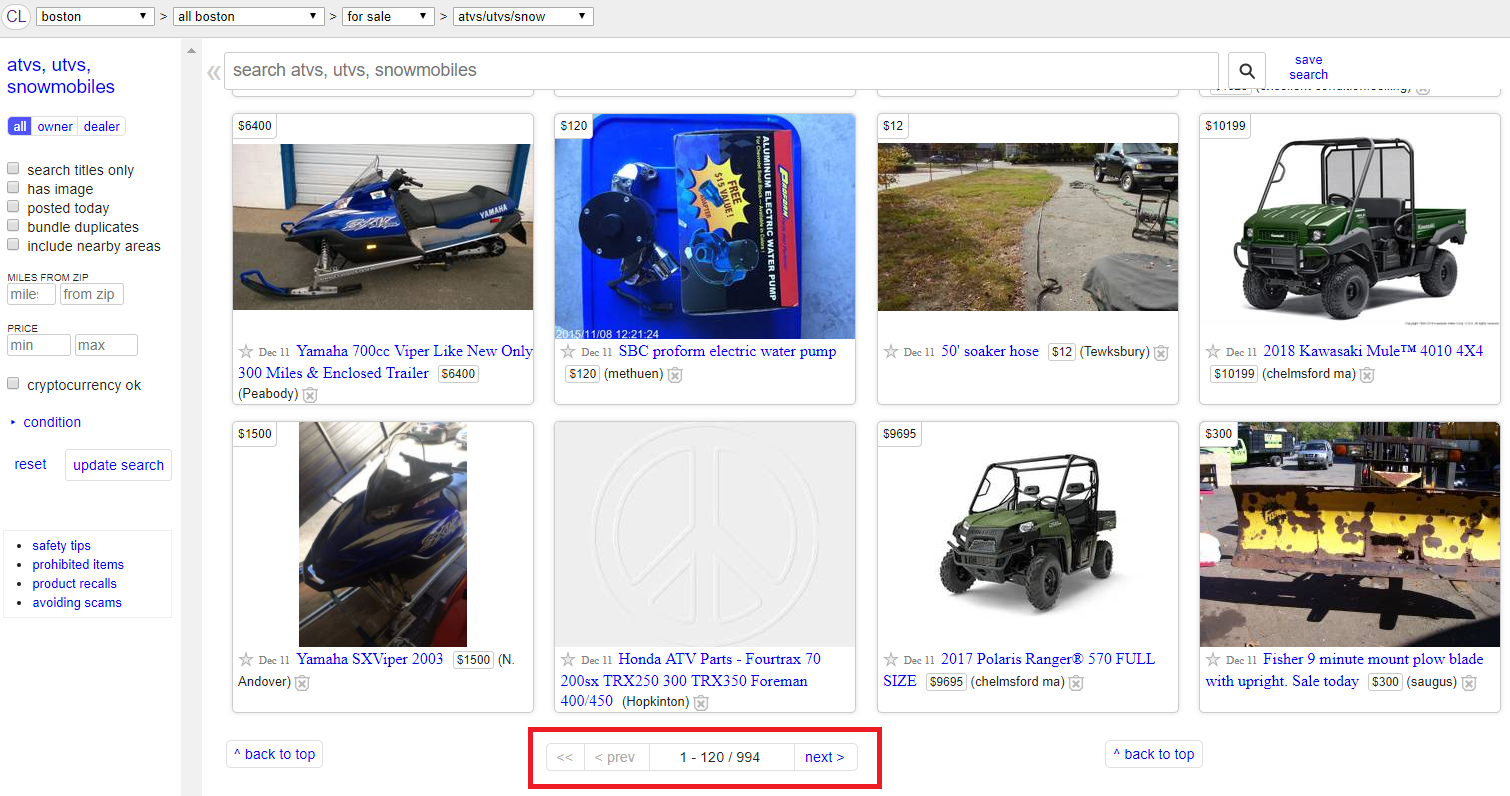1510x796 pixels.
Task: Hide the Polaris Ranger posting via trash icon
Action: pyautogui.click(x=1076, y=682)
